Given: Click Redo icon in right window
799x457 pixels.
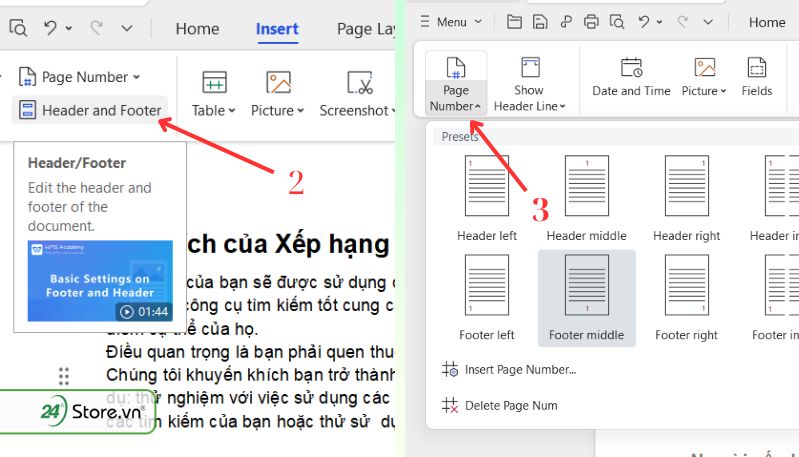Looking at the screenshot, I should (x=682, y=21).
